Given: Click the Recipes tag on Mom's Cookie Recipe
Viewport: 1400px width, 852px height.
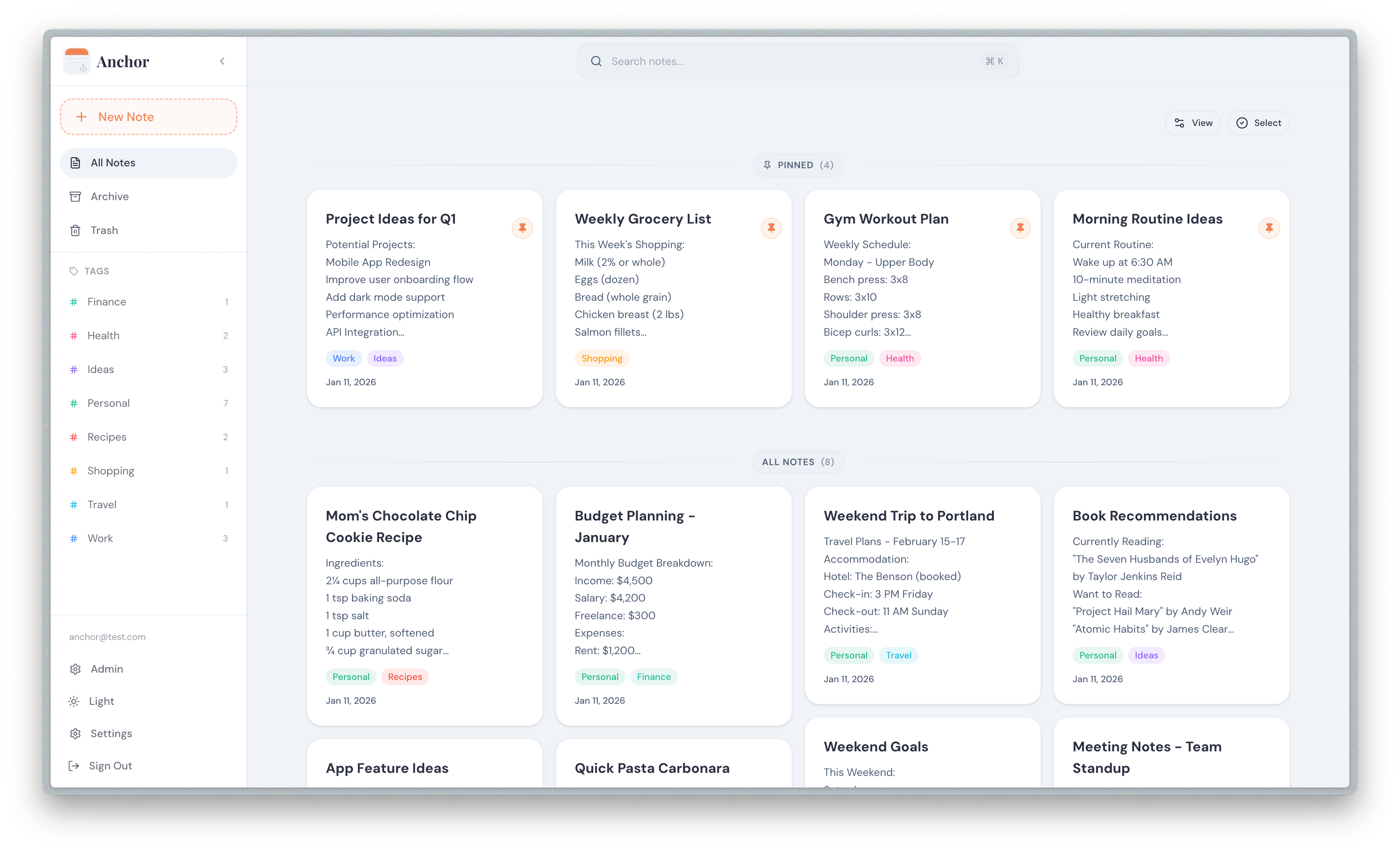Looking at the screenshot, I should pyautogui.click(x=405, y=677).
